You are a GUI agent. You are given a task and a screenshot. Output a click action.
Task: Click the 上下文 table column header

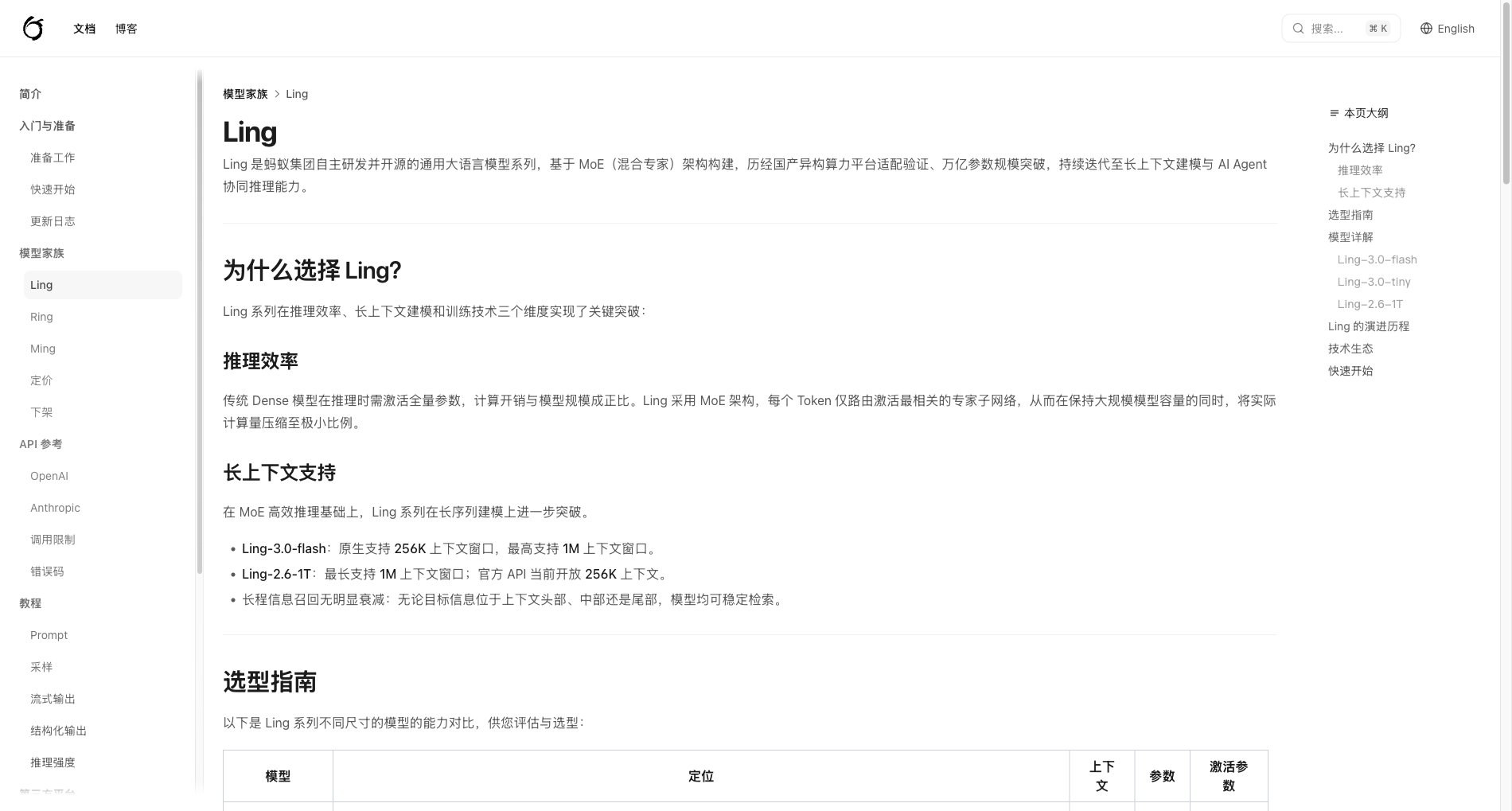pyautogui.click(x=1102, y=776)
